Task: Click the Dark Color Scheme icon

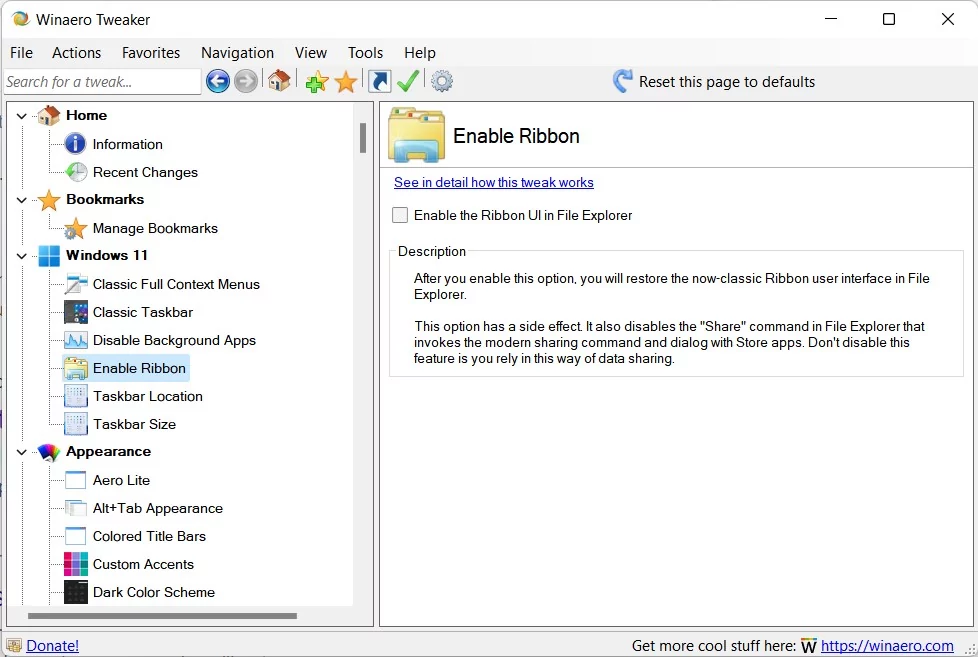Action: 76,592
